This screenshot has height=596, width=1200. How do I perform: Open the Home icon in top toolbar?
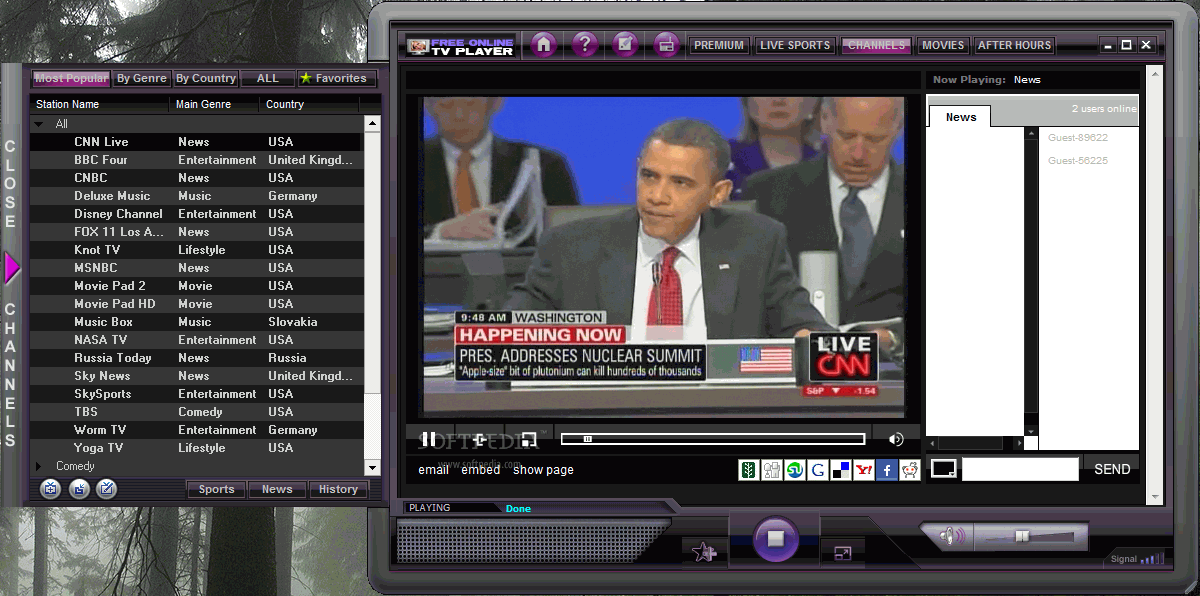coord(543,45)
